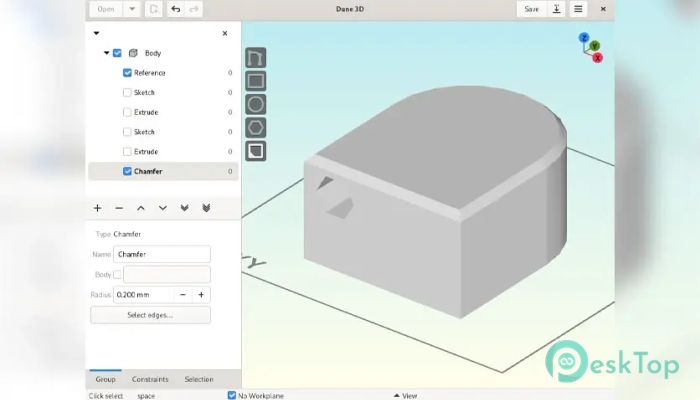Click the Select edges button
Image resolution: width=700 pixels, height=400 pixels.
[x=150, y=315]
